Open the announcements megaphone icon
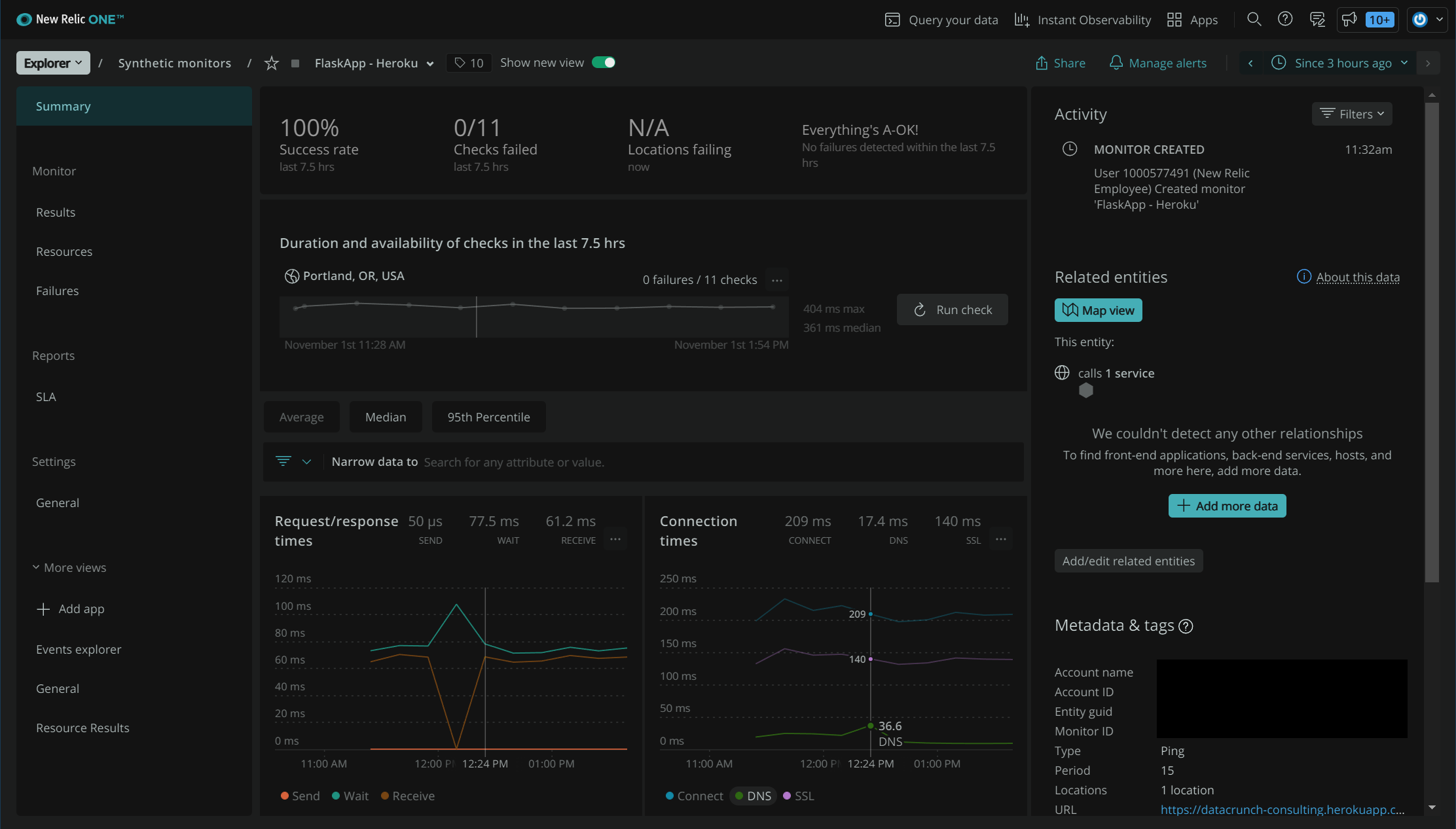This screenshot has height=829, width=1456. [1349, 19]
